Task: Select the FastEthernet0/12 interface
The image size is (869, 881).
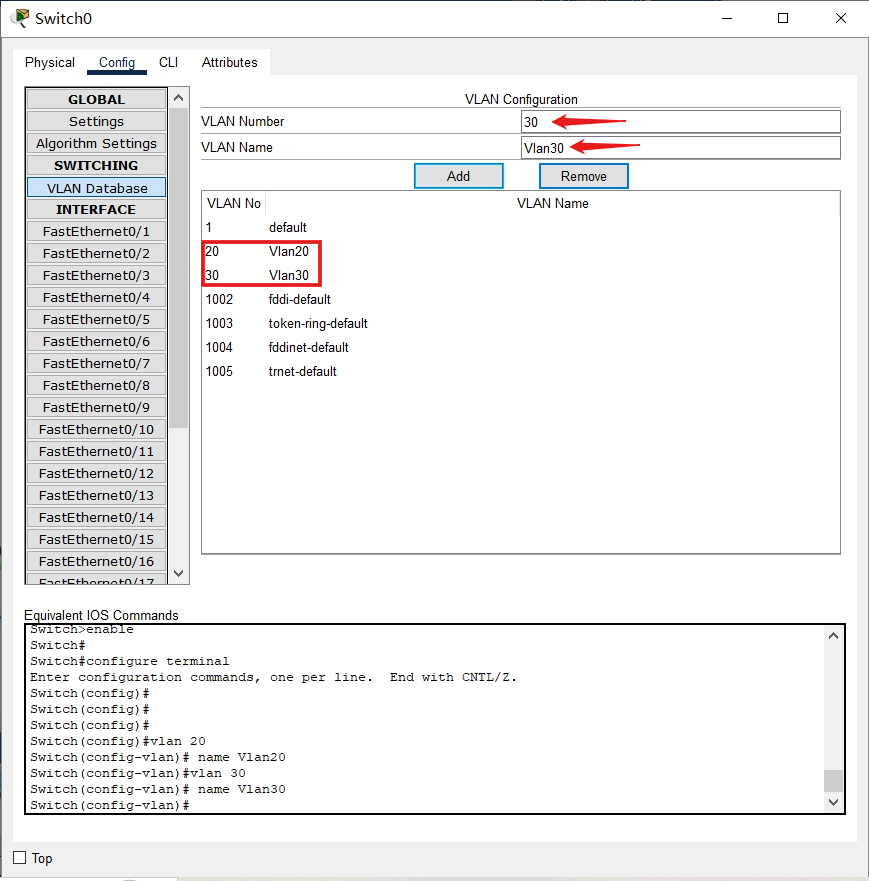Action: [96, 473]
